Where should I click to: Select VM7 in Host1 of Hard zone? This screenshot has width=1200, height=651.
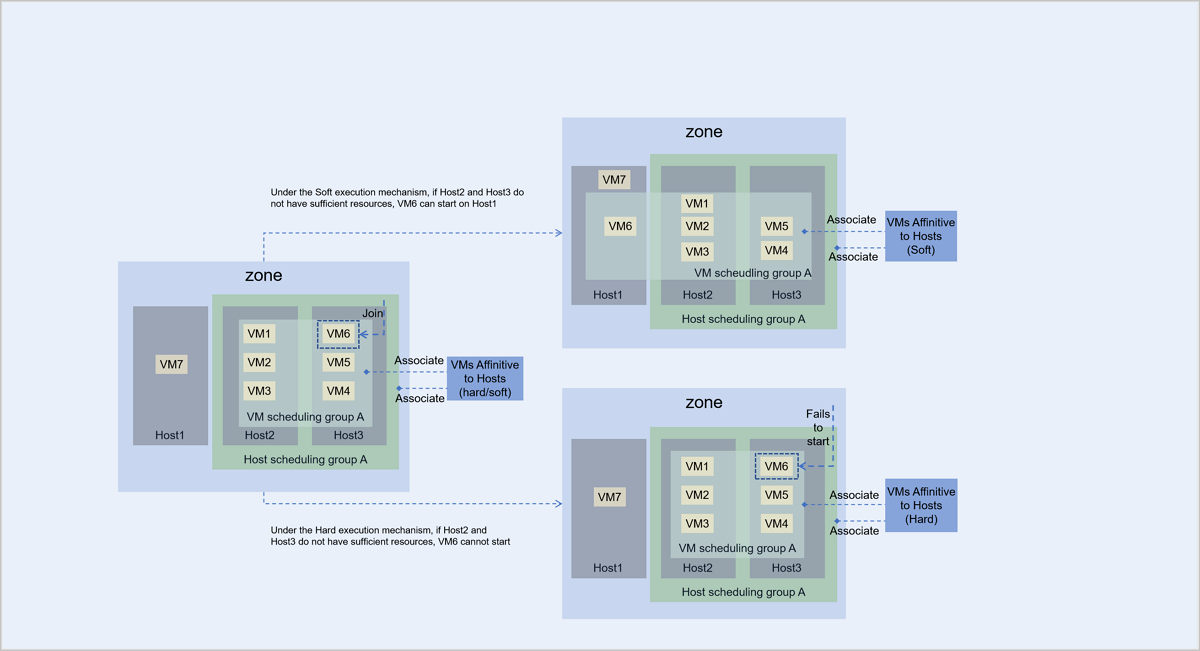click(x=610, y=497)
